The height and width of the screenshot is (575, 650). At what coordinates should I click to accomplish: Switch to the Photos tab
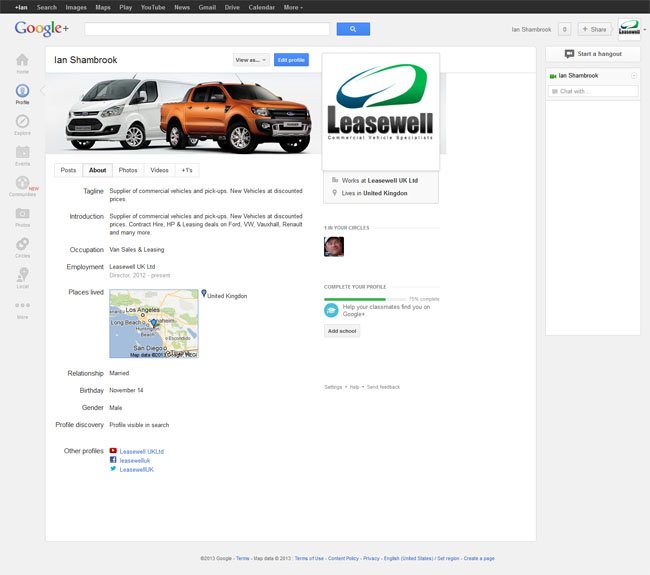(x=128, y=170)
